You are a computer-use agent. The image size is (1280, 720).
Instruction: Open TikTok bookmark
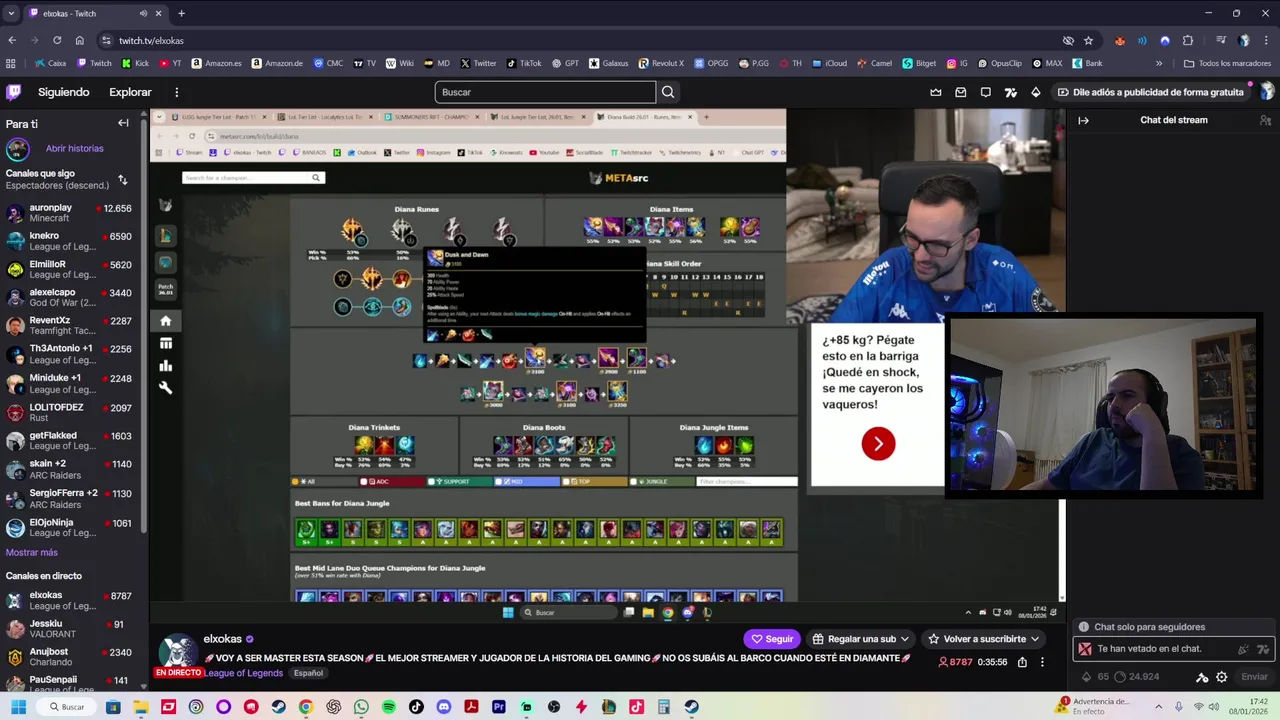tap(524, 63)
